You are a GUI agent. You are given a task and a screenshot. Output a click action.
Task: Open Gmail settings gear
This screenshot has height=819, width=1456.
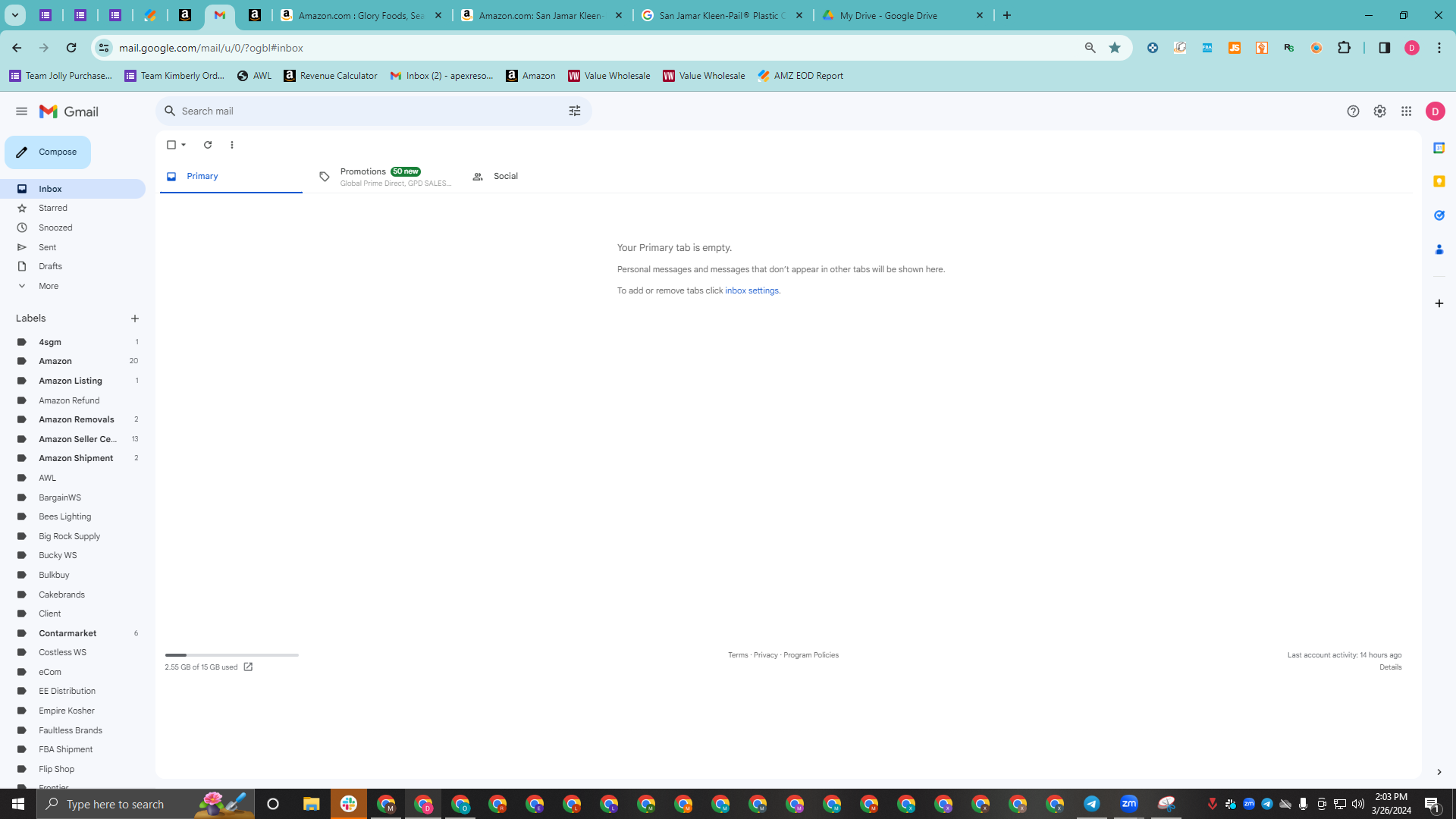tap(1379, 111)
